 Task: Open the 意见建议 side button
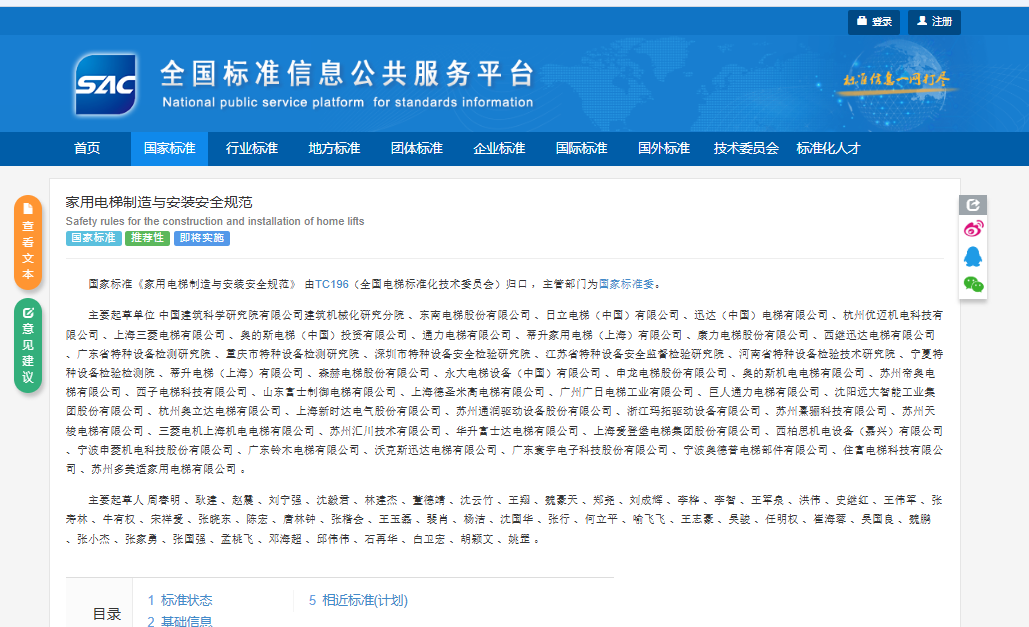click(28, 345)
